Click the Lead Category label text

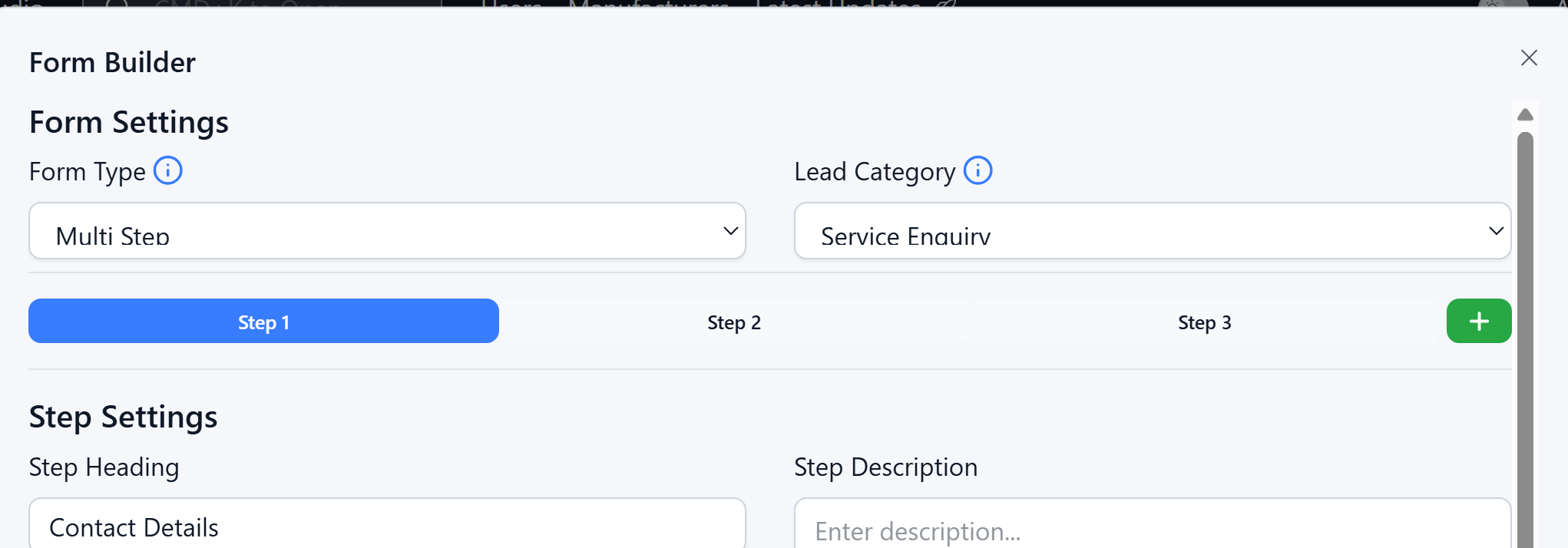coord(874,172)
